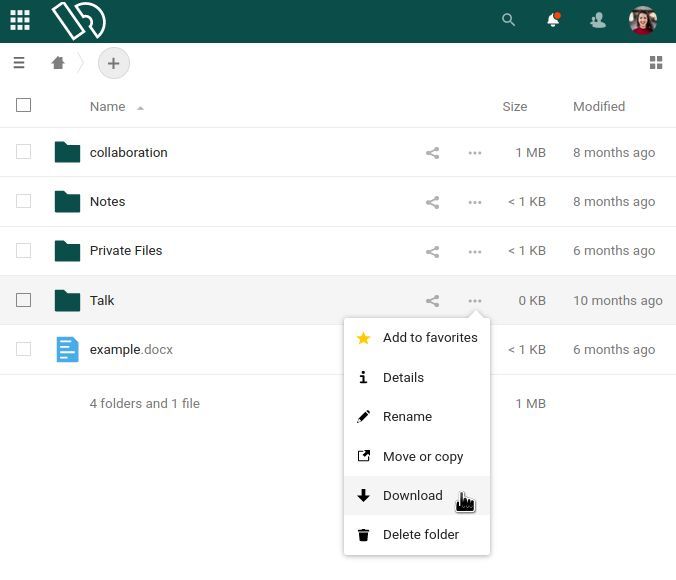
Task: Choose Download from the context menu
Action: click(x=412, y=495)
